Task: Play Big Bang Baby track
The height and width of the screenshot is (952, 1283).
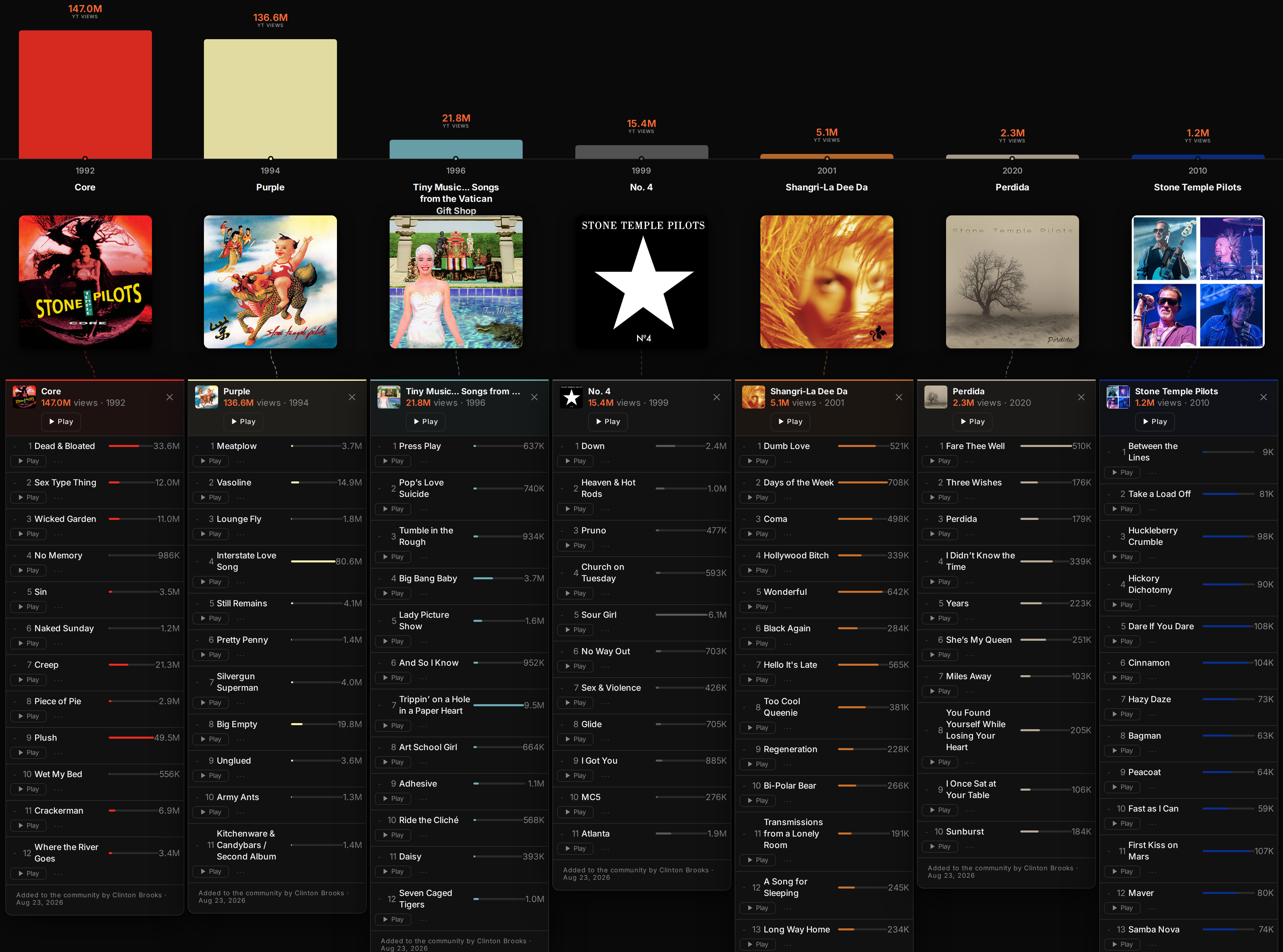Action: coord(393,593)
